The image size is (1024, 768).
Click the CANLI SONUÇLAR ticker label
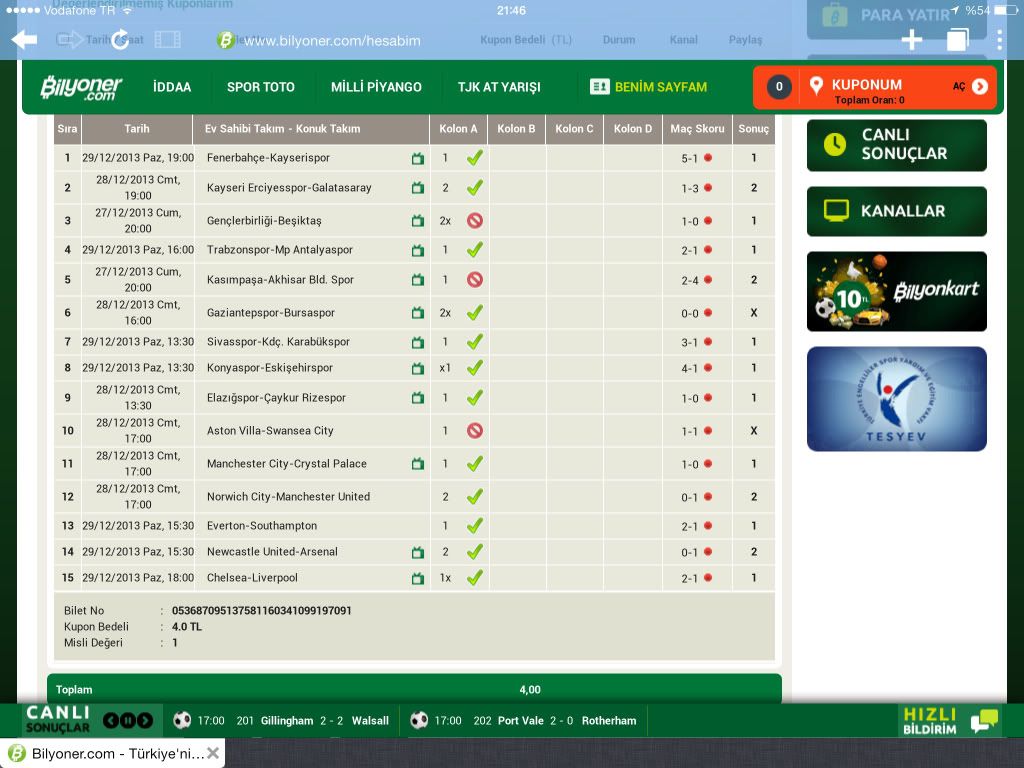coord(57,719)
